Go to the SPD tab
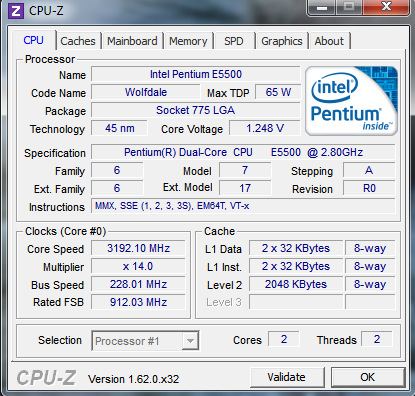The height and width of the screenshot is (396, 415). (234, 41)
